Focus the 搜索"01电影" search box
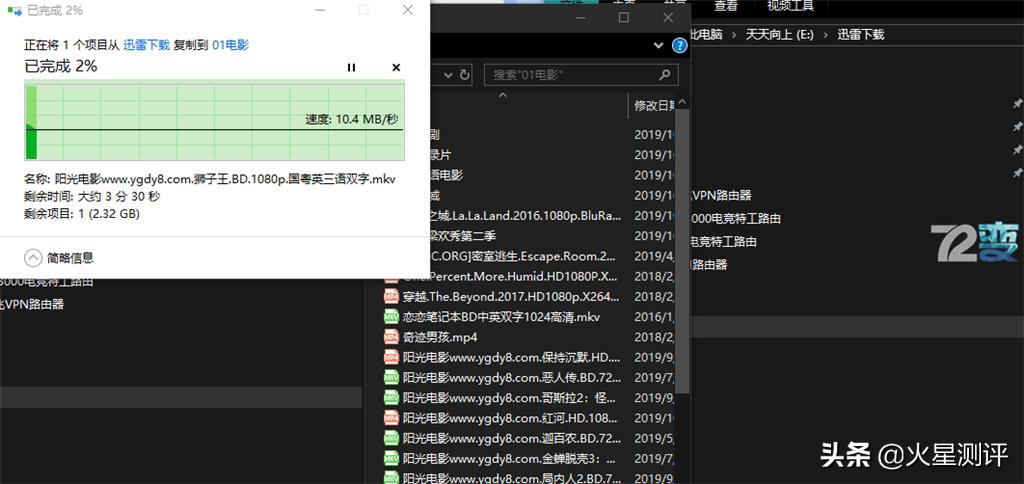The height and width of the screenshot is (484, 1024). (x=581, y=75)
